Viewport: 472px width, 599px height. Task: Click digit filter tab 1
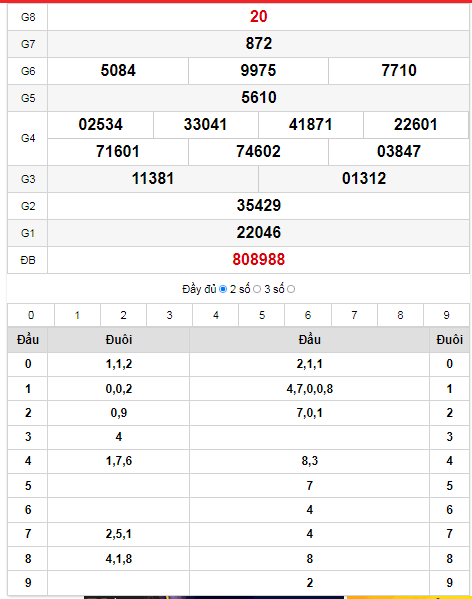click(x=78, y=315)
